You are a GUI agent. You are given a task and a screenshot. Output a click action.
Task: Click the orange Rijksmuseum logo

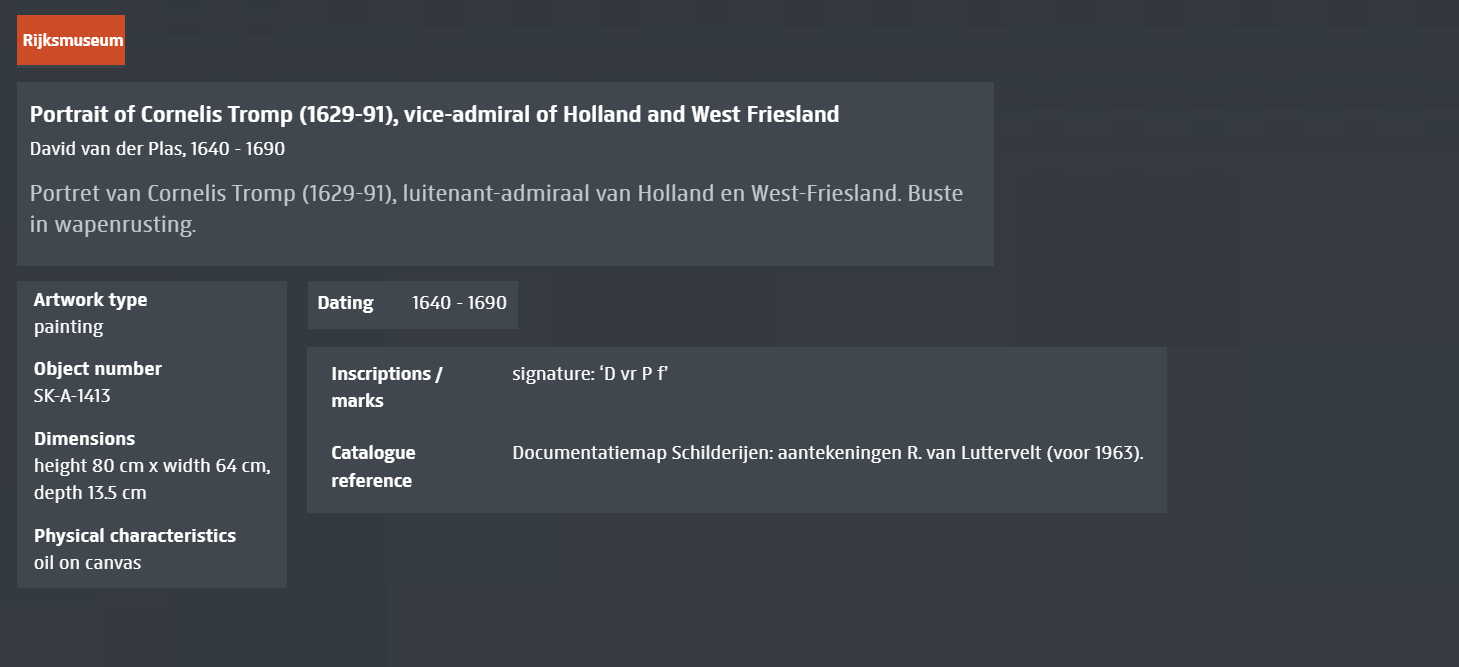click(x=71, y=41)
